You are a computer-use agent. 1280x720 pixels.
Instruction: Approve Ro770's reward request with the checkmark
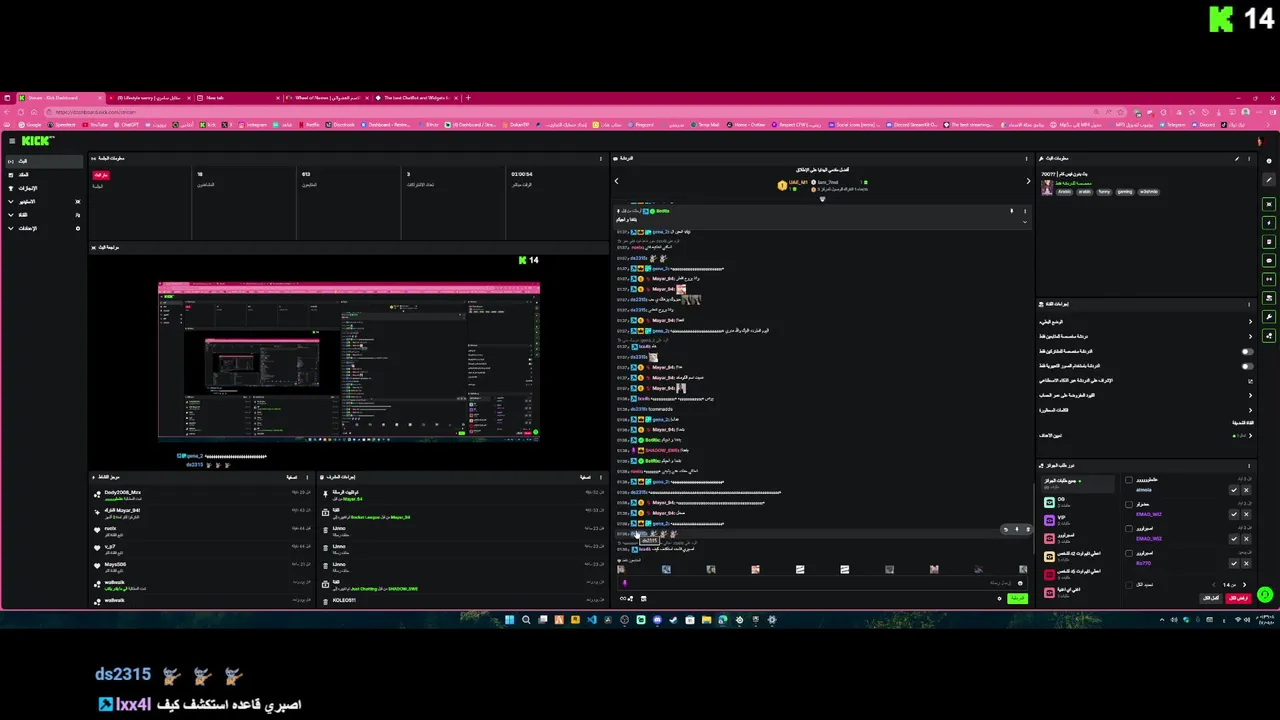click(1234, 563)
